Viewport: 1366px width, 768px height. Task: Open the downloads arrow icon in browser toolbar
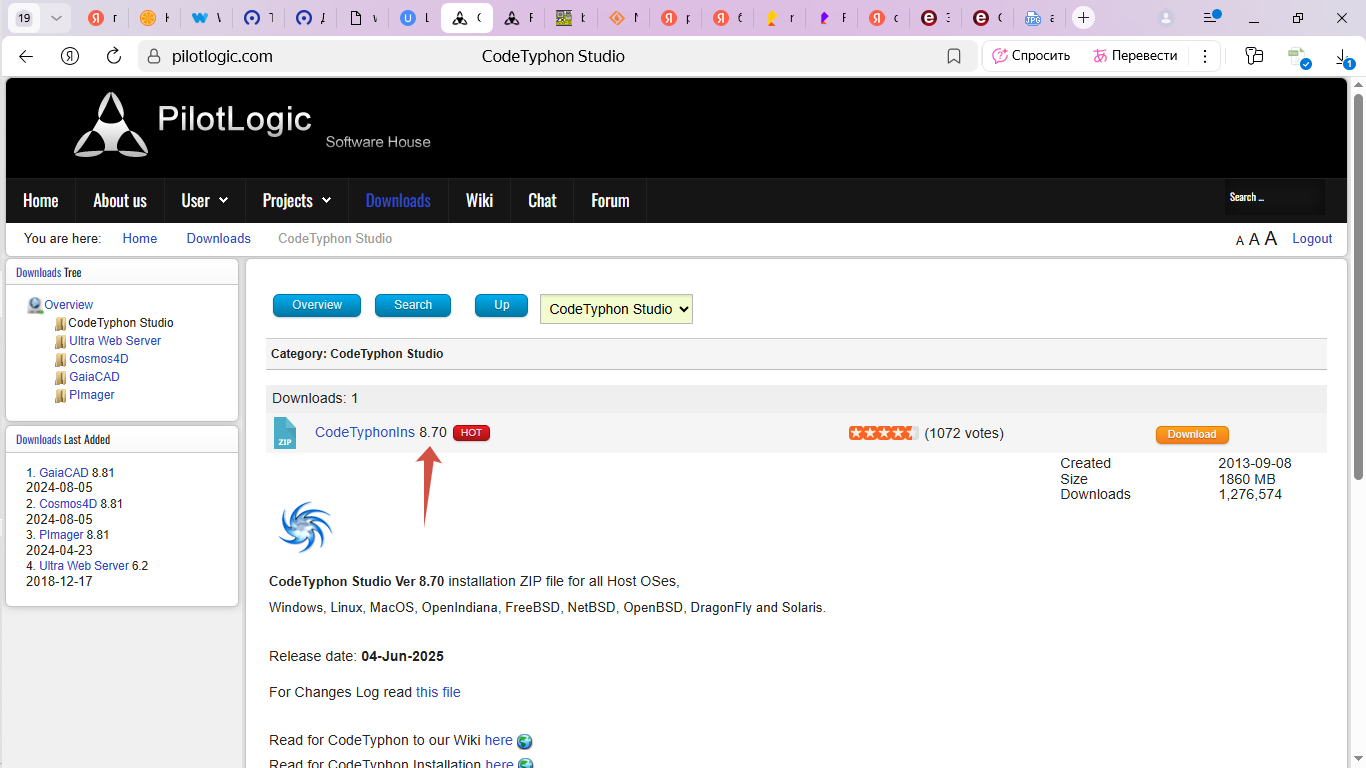tap(1344, 57)
